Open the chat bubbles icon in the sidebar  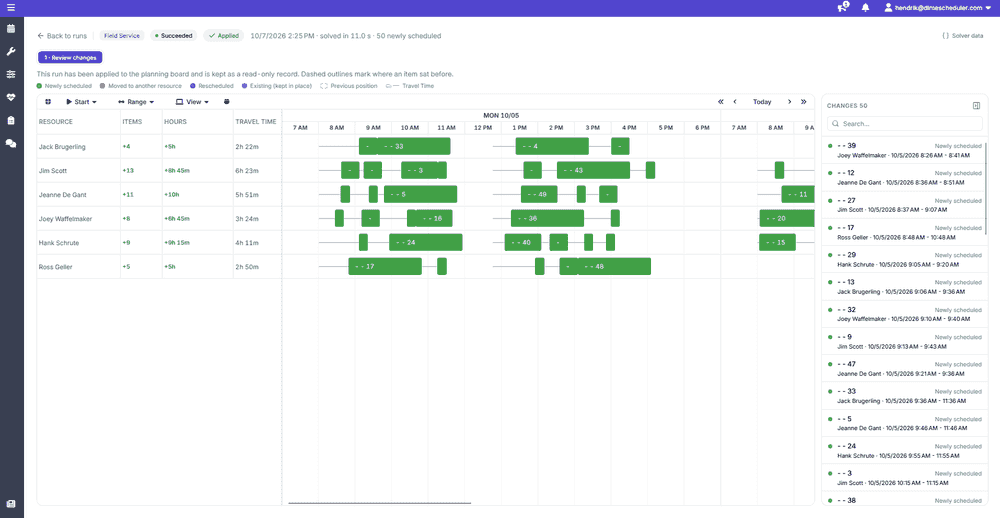[11, 144]
